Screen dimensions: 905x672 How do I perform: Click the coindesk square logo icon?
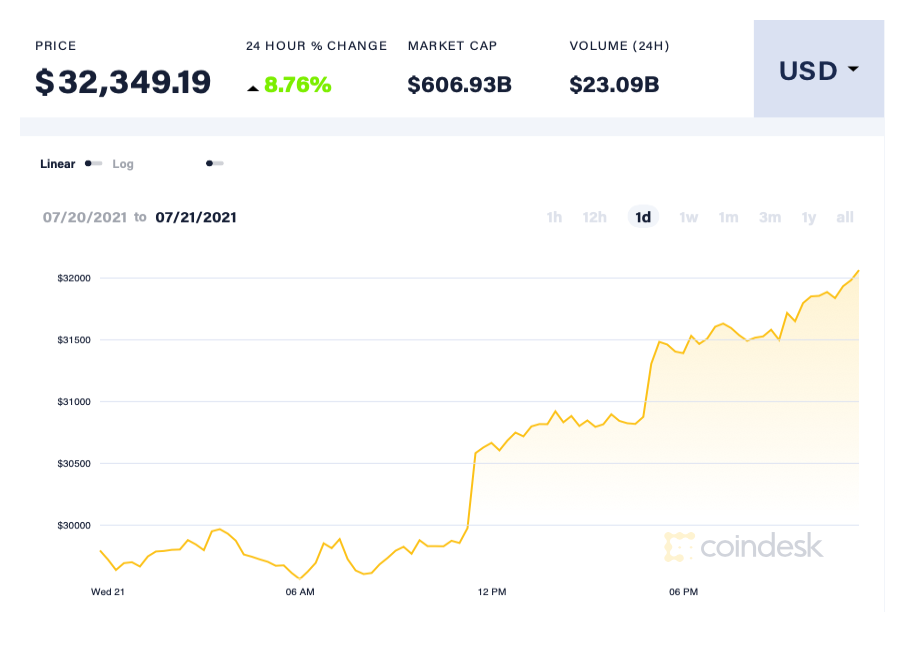click(679, 547)
